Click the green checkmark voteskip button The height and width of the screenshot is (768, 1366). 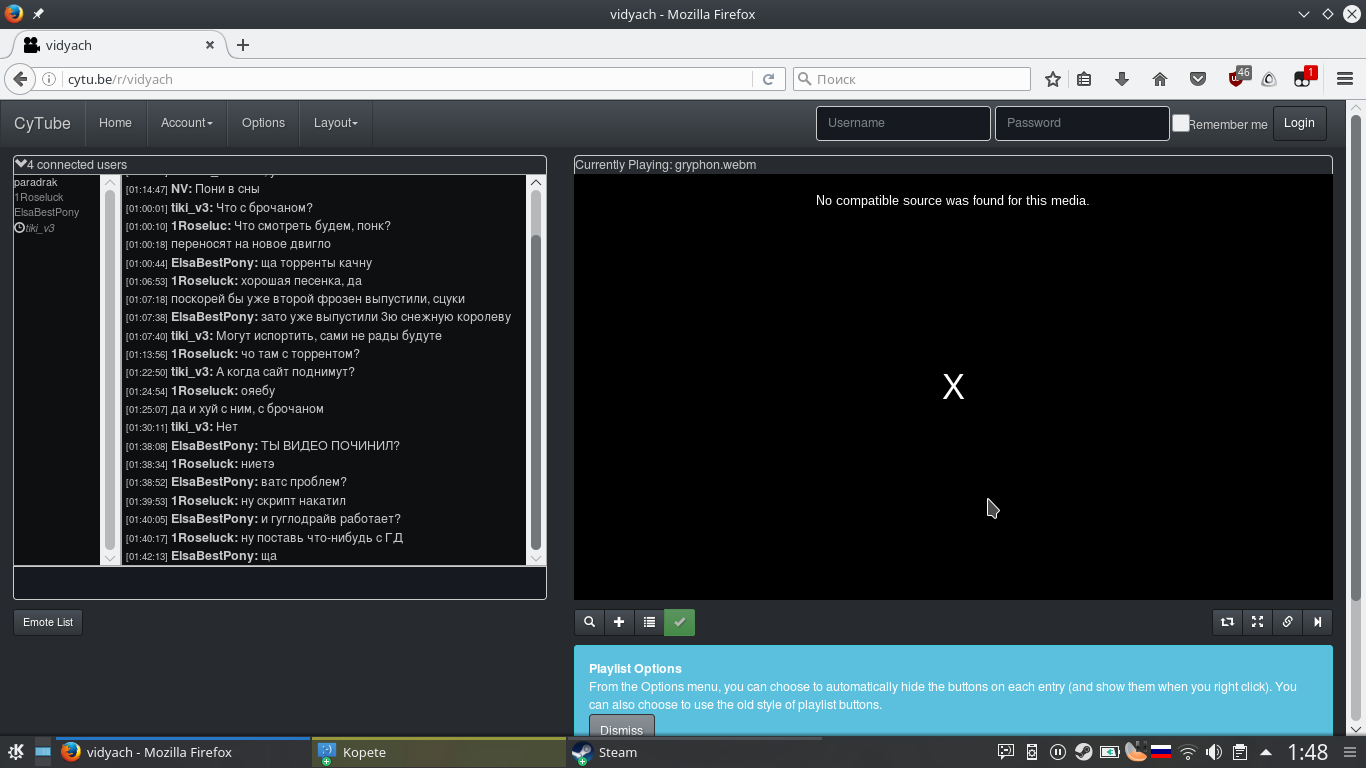[x=680, y=622]
